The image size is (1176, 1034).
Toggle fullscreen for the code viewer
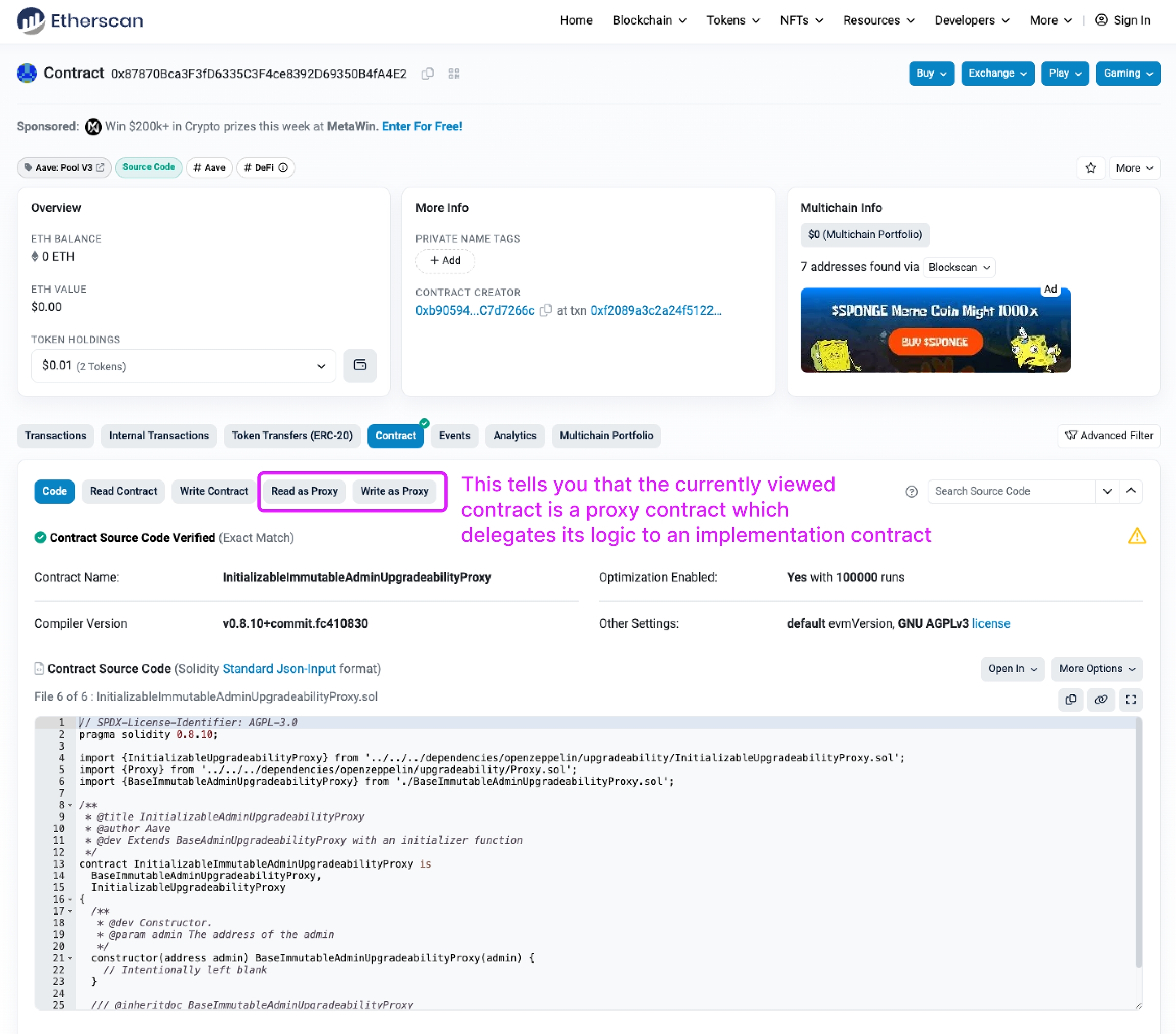(1131, 700)
